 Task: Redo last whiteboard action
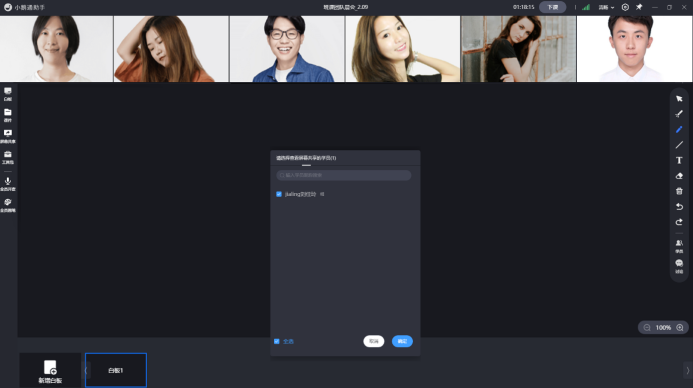pos(679,222)
